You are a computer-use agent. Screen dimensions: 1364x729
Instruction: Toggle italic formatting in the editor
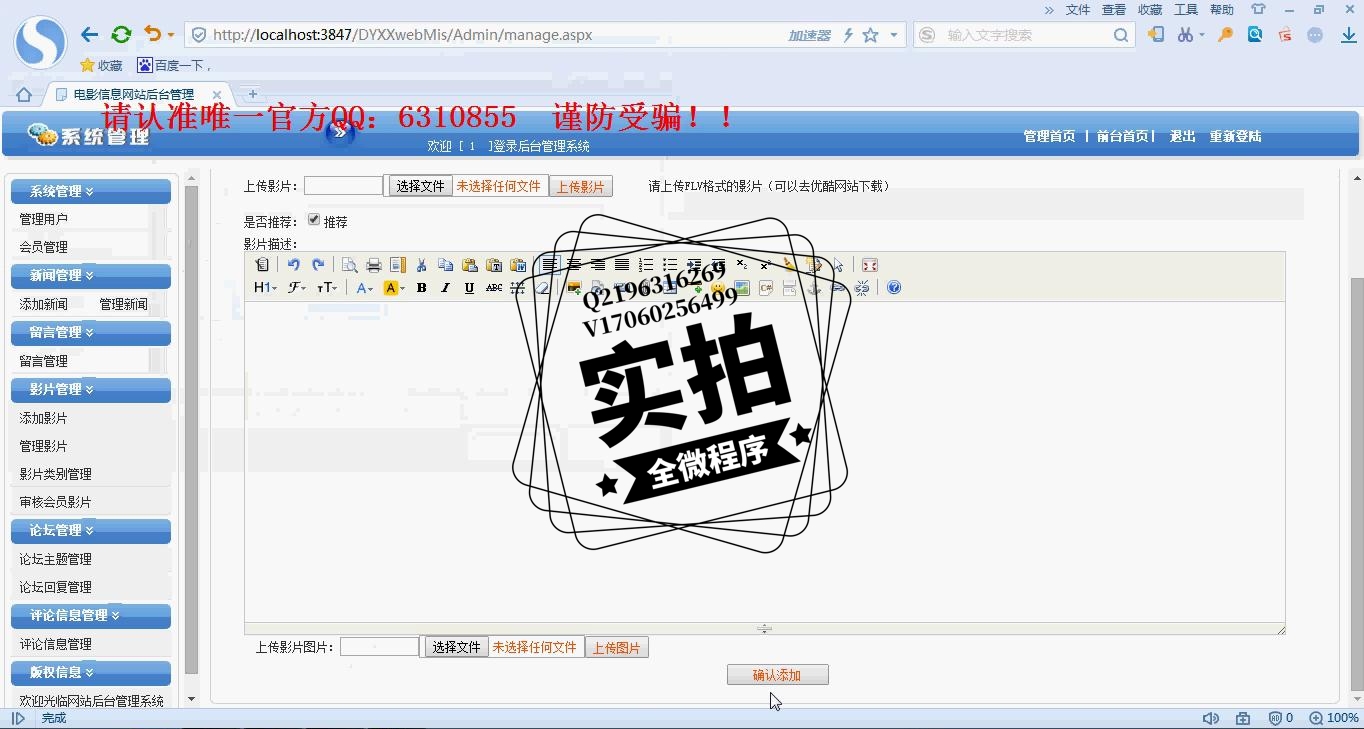pos(445,288)
